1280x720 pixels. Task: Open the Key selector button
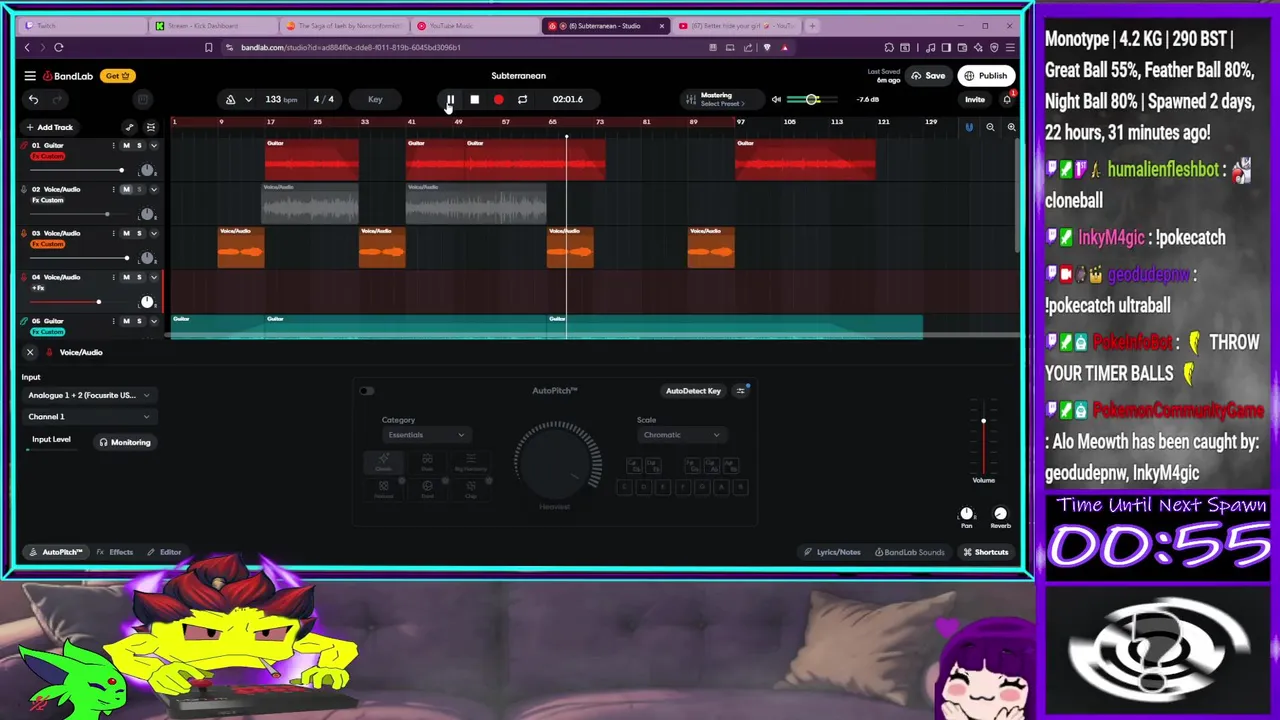(375, 99)
